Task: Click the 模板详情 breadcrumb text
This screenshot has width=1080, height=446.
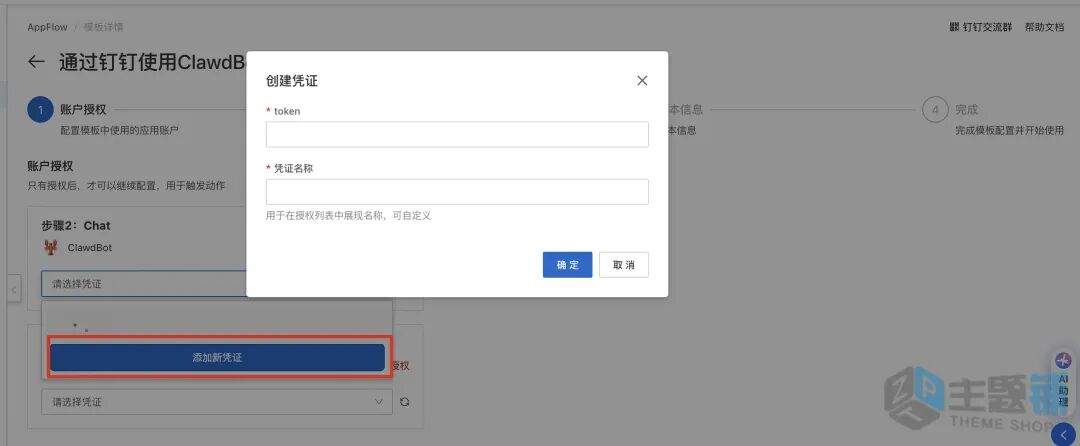Action: point(103,28)
